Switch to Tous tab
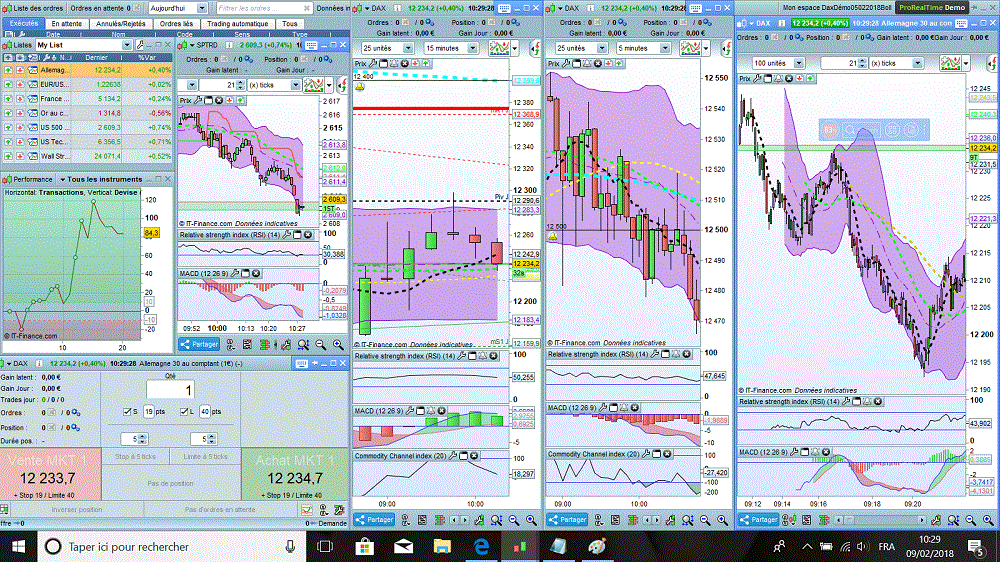The image size is (1000, 562). [290, 24]
